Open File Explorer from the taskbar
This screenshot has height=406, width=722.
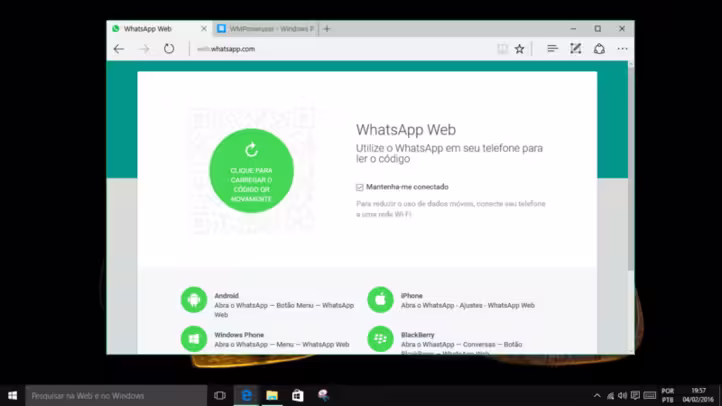[272, 395]
